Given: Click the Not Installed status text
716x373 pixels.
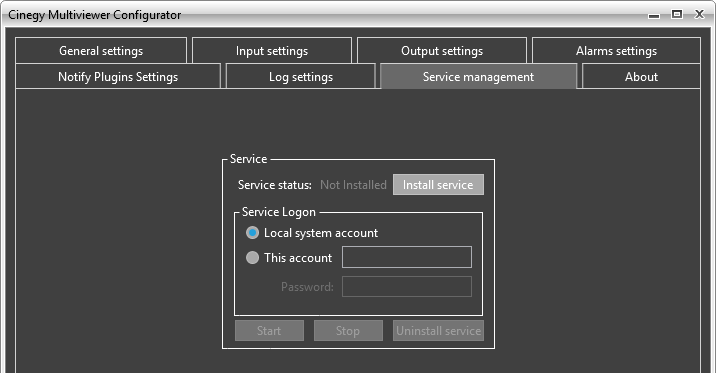Looking at the screenshot, I should 353,184.
